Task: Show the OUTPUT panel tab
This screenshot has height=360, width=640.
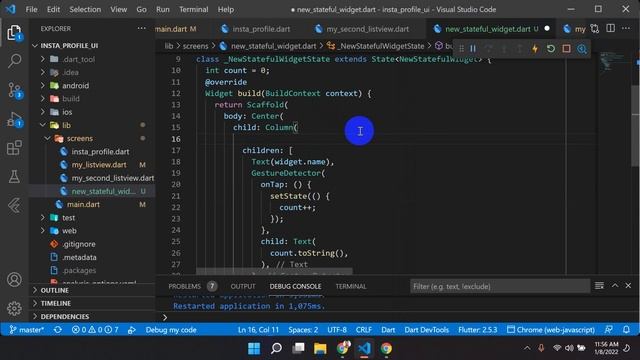Action: point(243,286)
